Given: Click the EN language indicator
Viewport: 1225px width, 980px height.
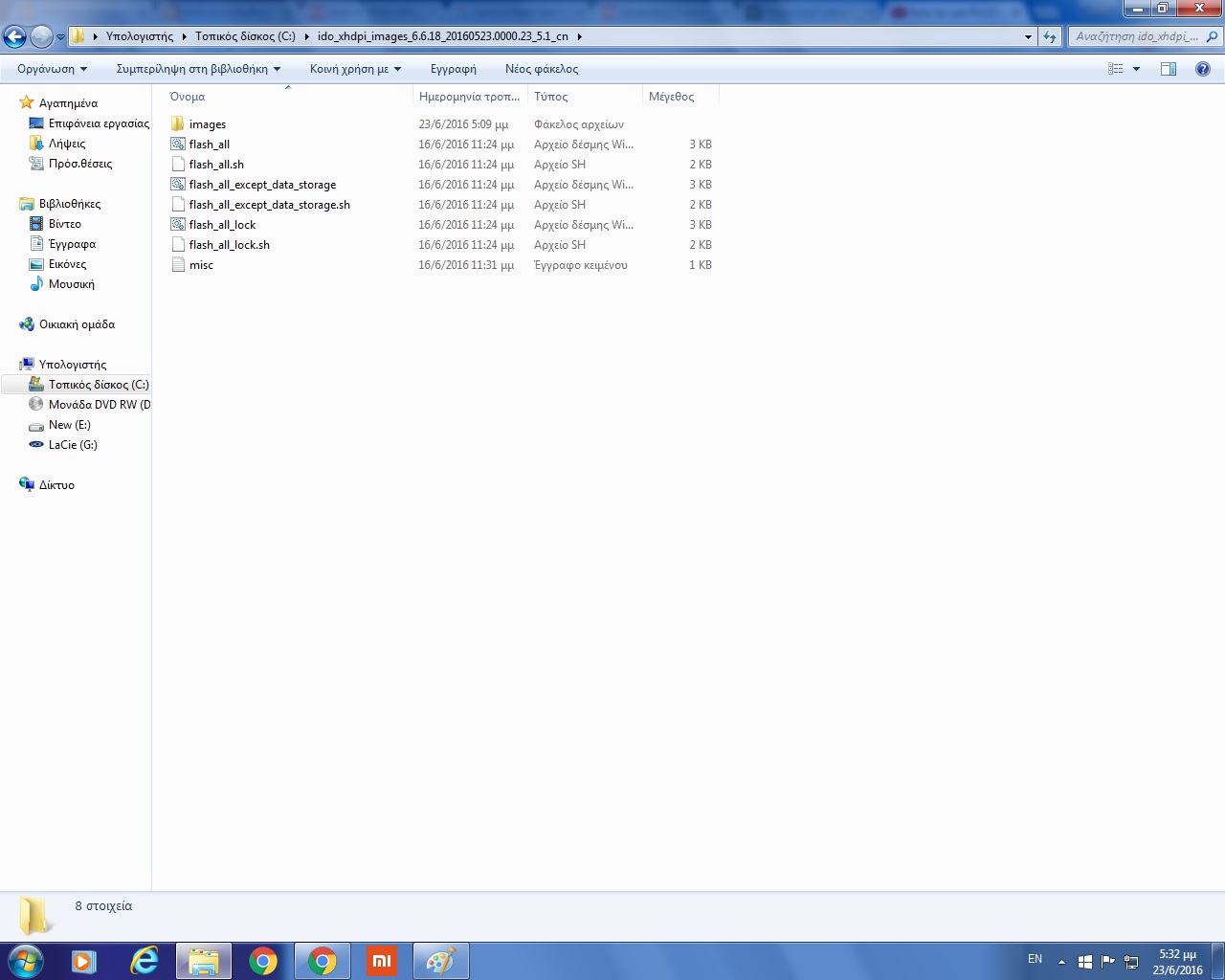Looking at the screenshot, I should click(1035, 959).
